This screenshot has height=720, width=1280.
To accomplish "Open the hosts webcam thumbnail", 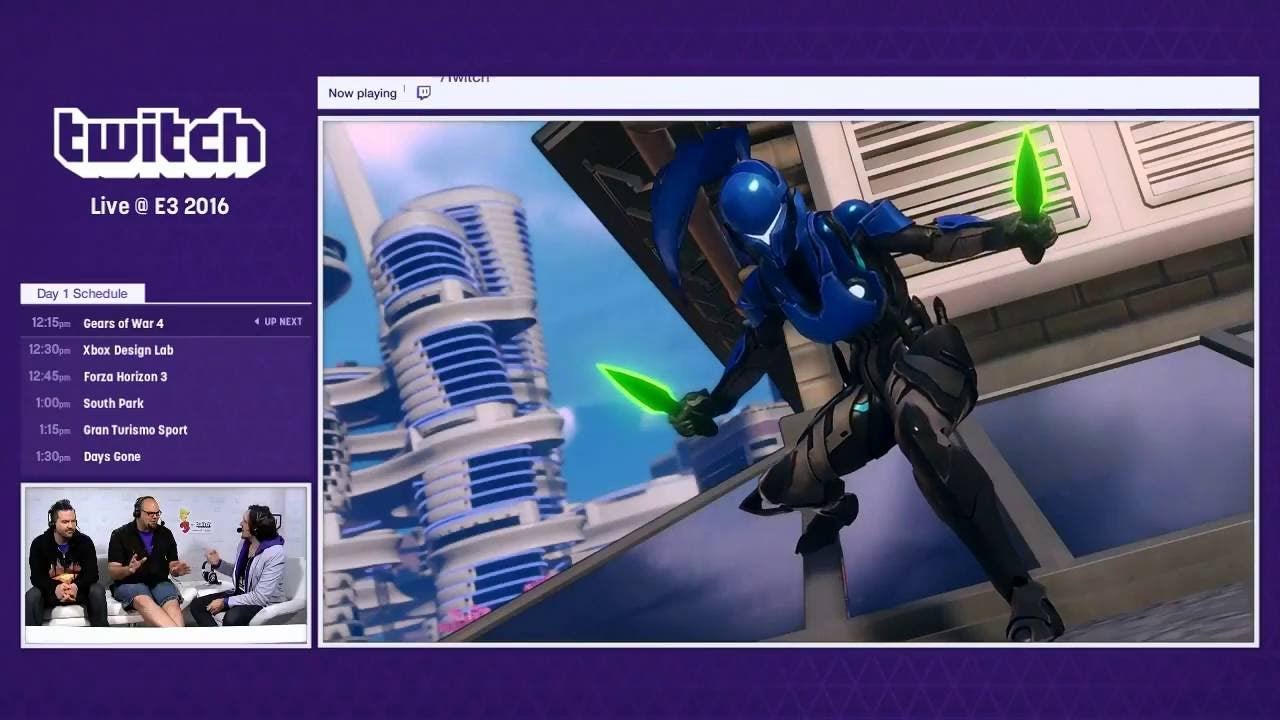I will click(x=166, y=556).
